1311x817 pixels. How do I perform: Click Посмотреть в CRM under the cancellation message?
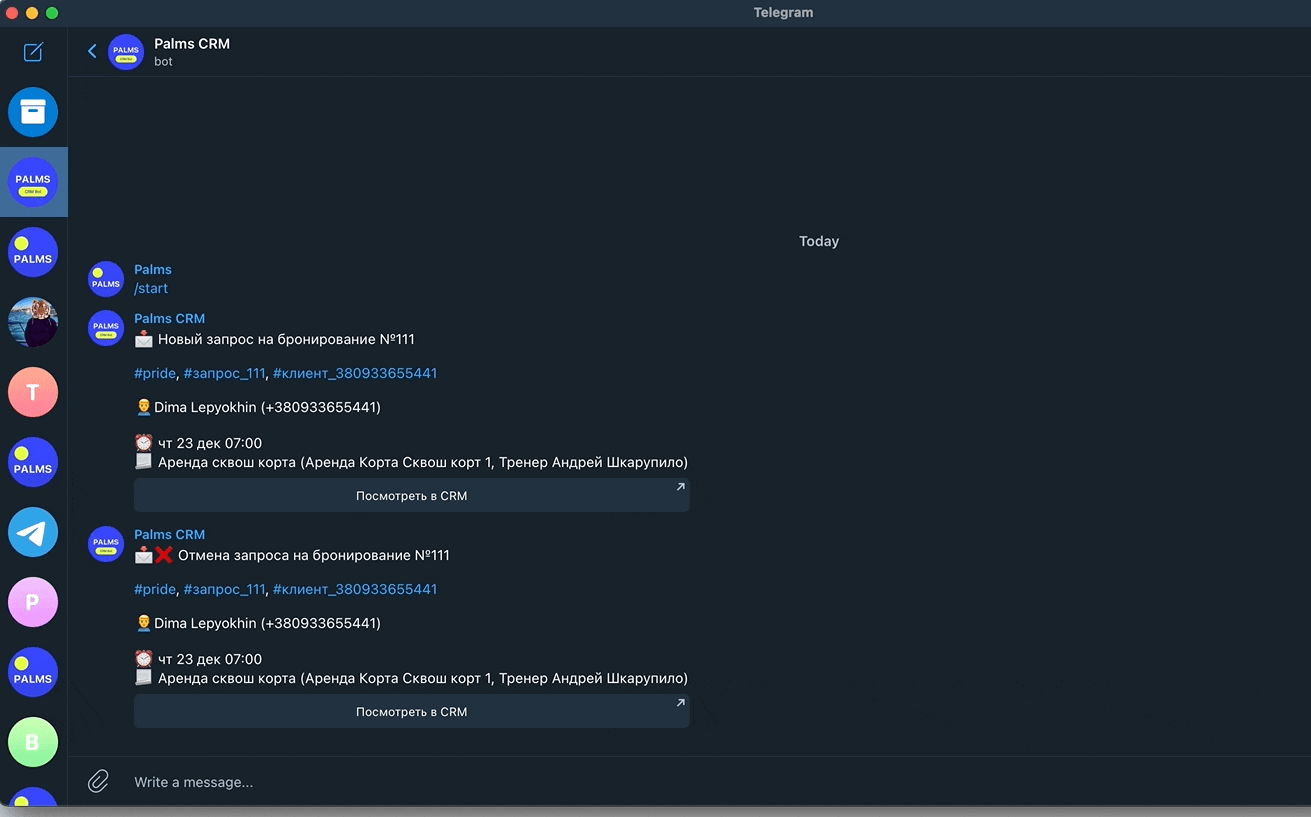(x=412, y=711)
